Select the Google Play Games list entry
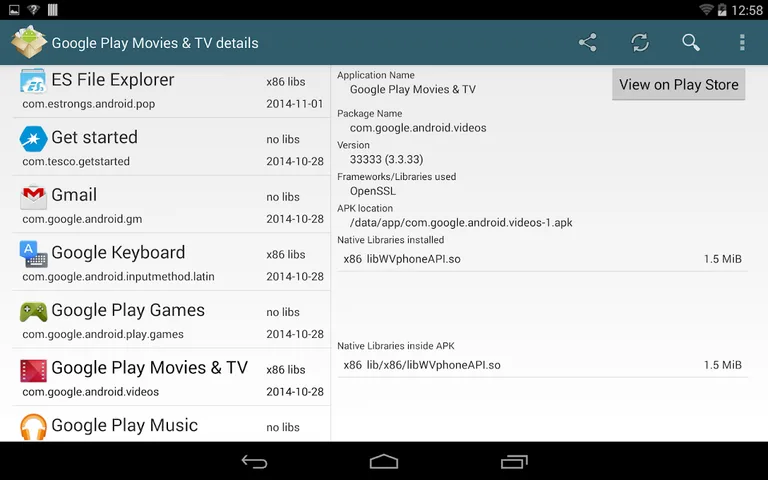 (x=171, y=319)
